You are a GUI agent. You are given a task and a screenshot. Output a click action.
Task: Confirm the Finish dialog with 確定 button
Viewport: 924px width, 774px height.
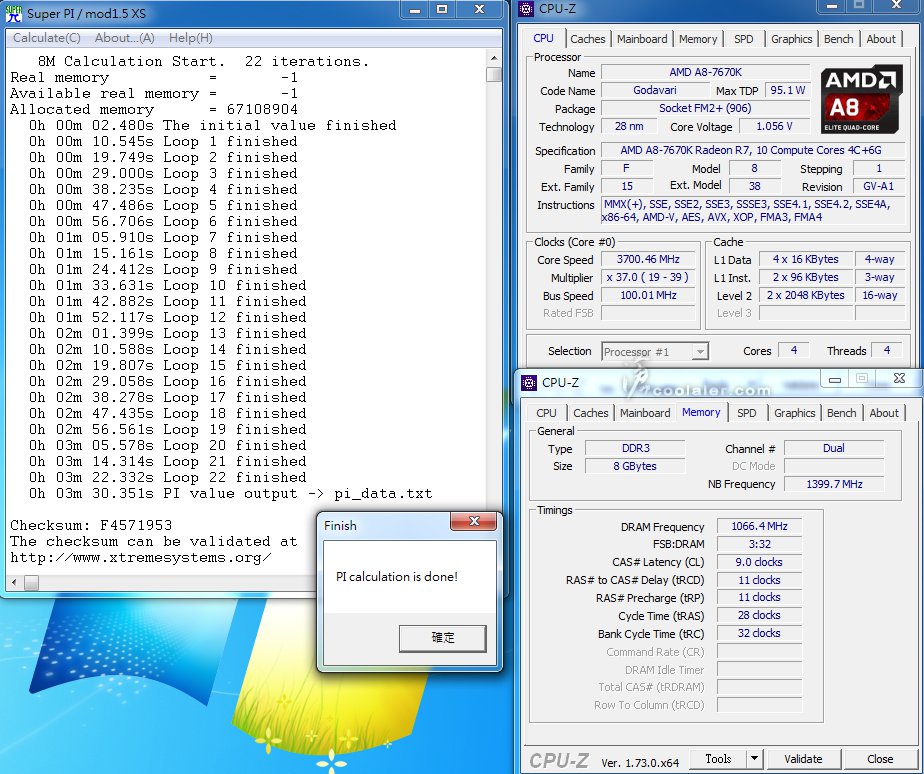443,638
